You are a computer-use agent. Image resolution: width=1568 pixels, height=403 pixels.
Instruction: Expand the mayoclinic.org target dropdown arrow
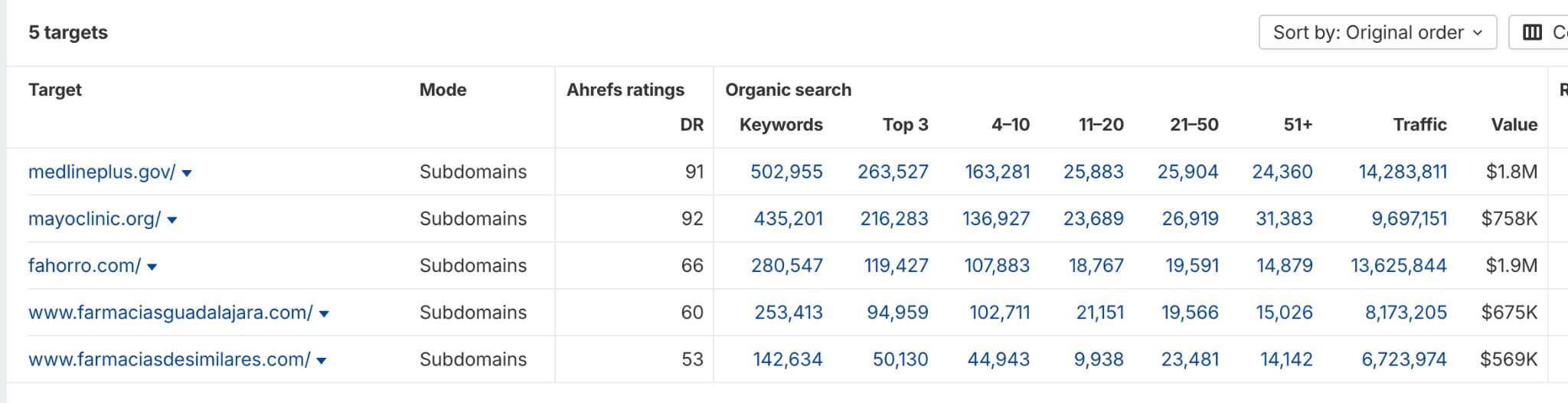click(172, 220)
